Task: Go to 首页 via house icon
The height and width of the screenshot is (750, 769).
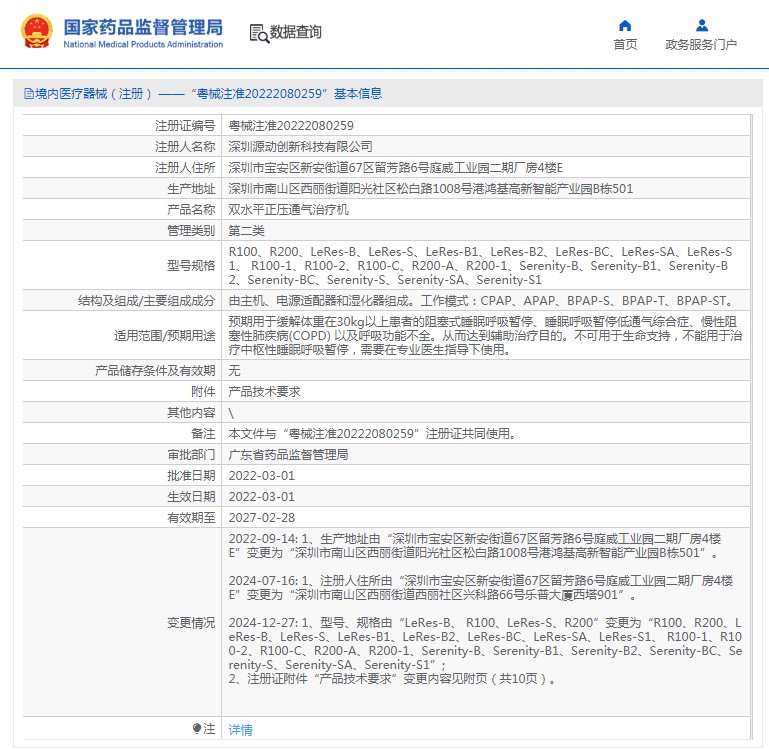Action: [x=625, y=25]
